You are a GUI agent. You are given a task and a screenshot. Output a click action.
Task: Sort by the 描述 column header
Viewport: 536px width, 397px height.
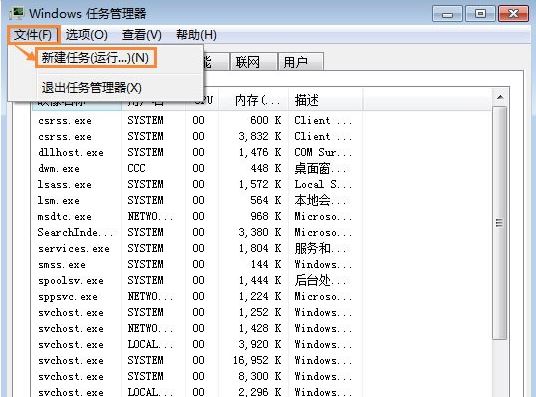coord(325,100)
